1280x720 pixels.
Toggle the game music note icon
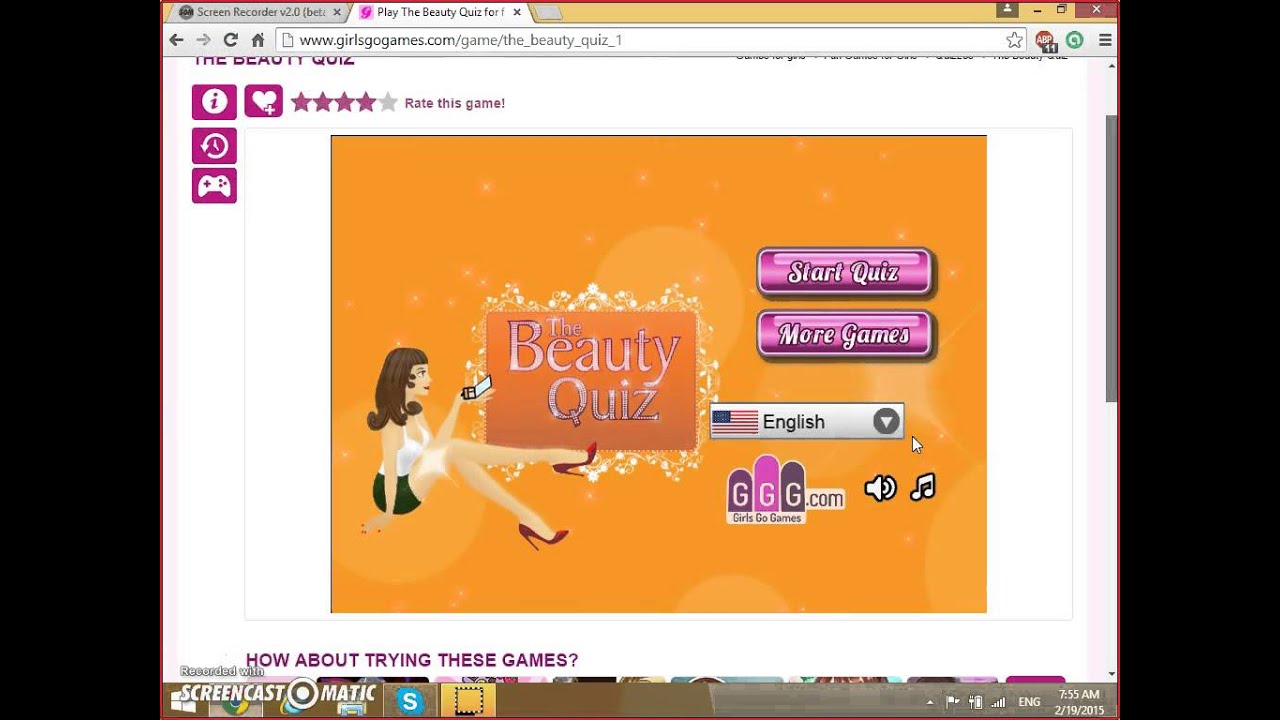[x=922, y=487]
